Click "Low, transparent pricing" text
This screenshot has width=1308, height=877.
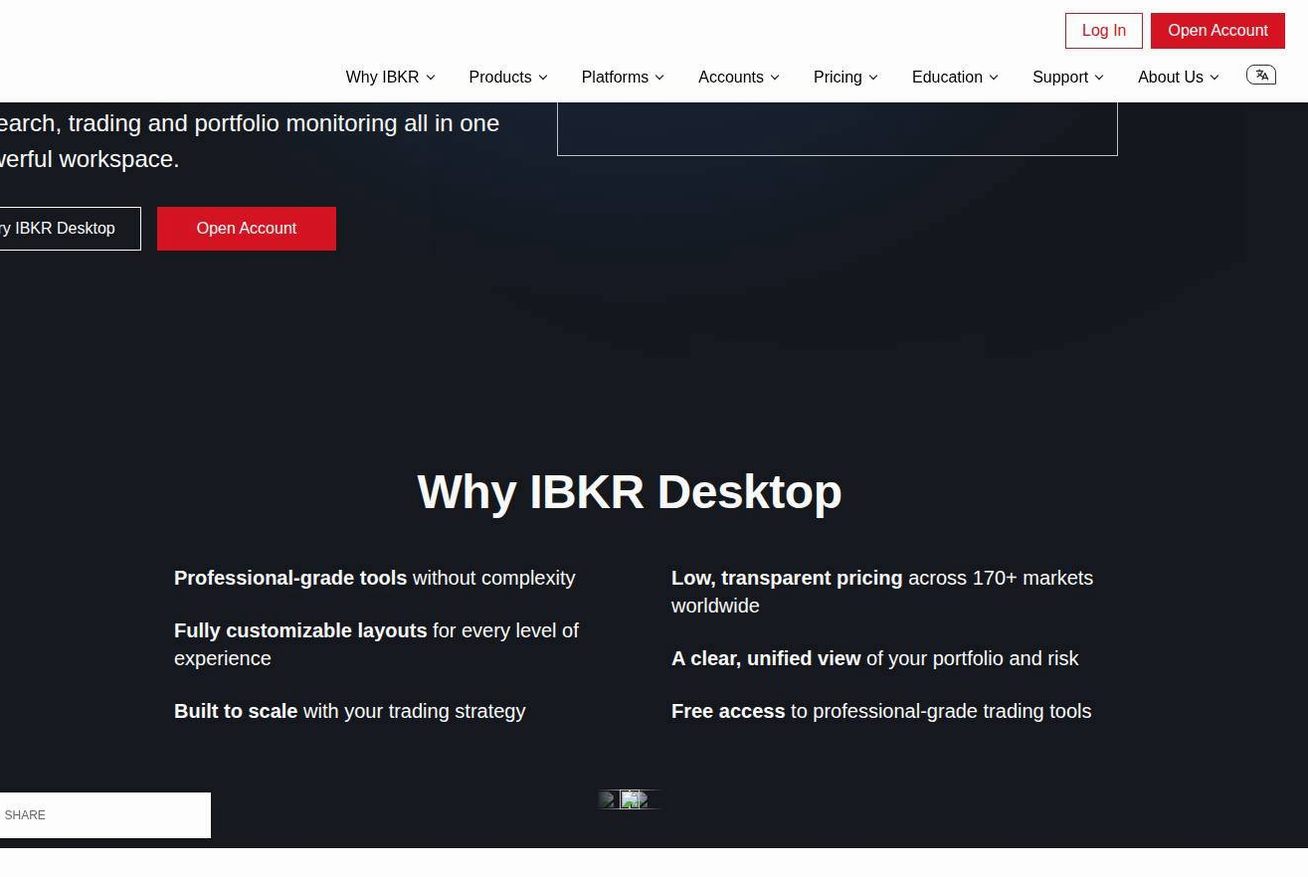787,578
